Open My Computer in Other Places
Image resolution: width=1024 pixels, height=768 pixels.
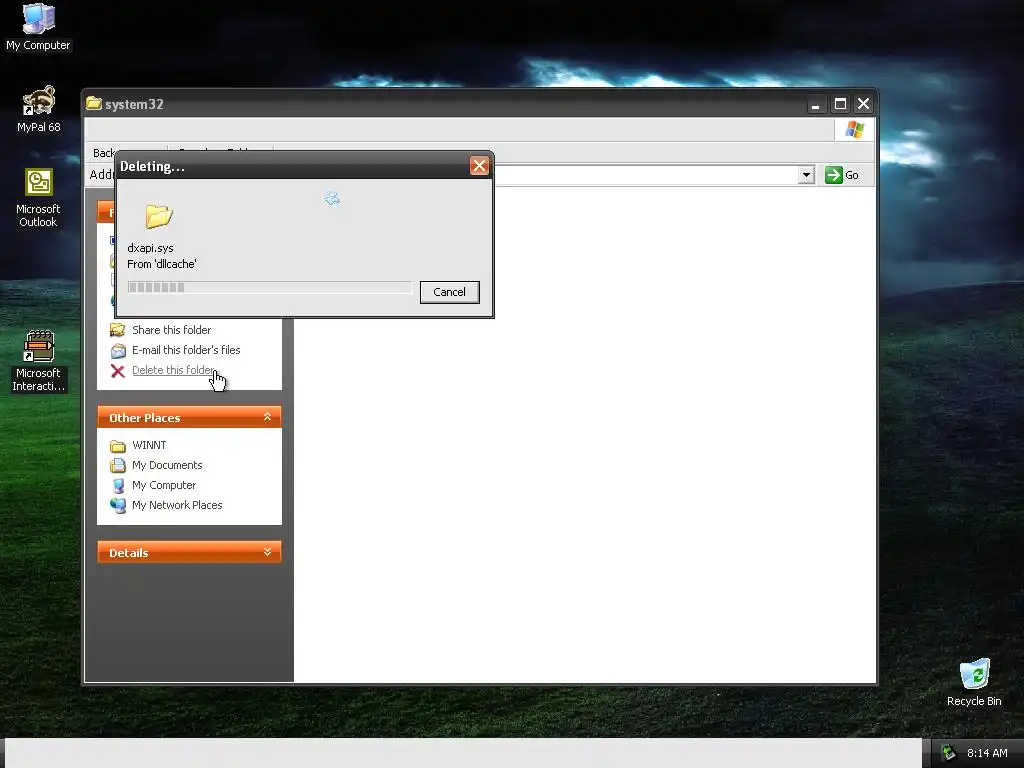[x=164, y=485]
